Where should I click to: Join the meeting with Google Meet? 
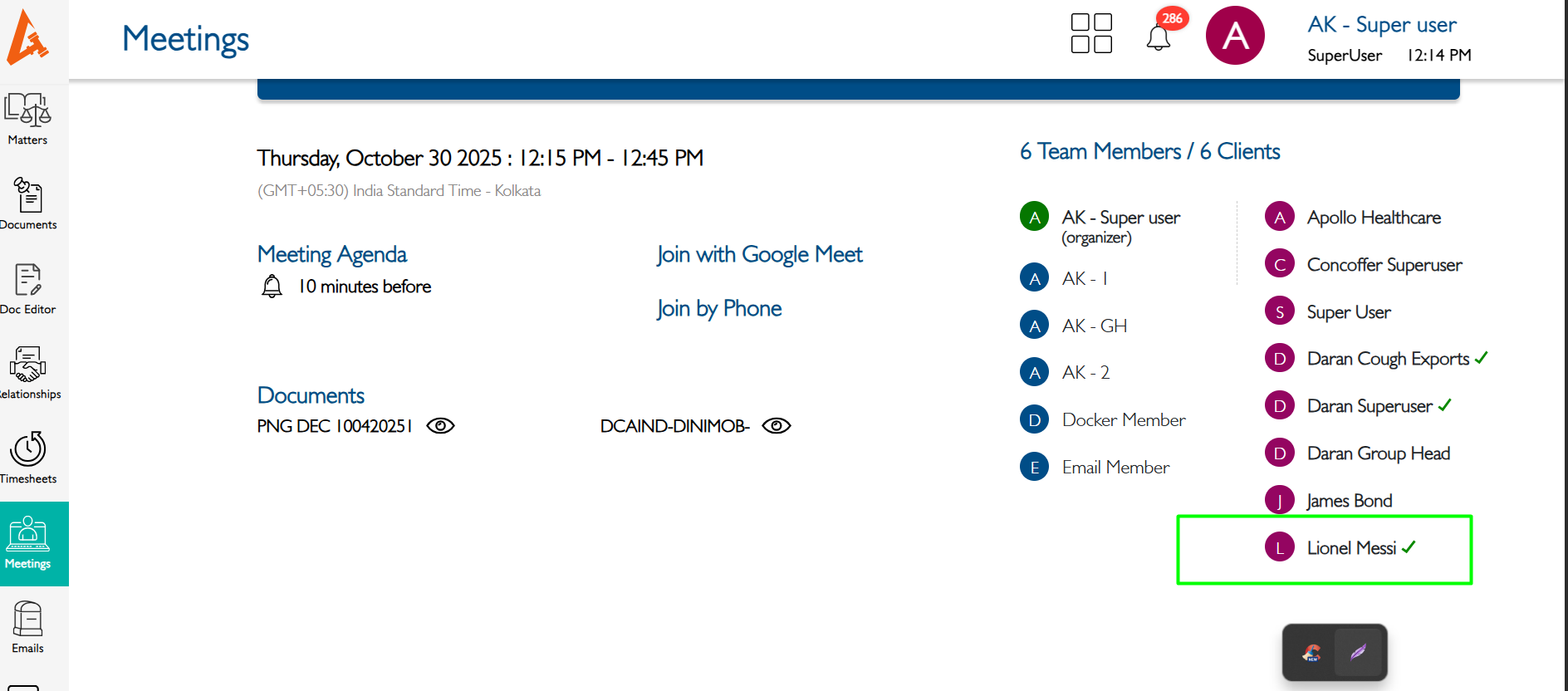point(759,254)
